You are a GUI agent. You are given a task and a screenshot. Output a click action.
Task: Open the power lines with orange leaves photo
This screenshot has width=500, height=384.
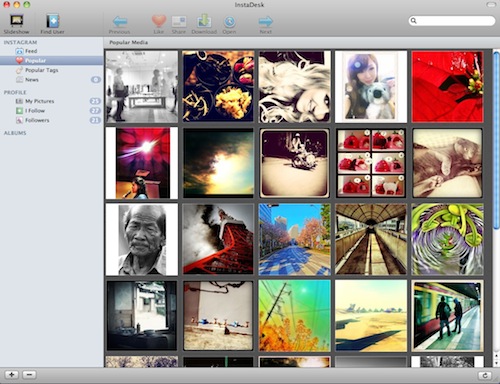click(x=295, y=316)
